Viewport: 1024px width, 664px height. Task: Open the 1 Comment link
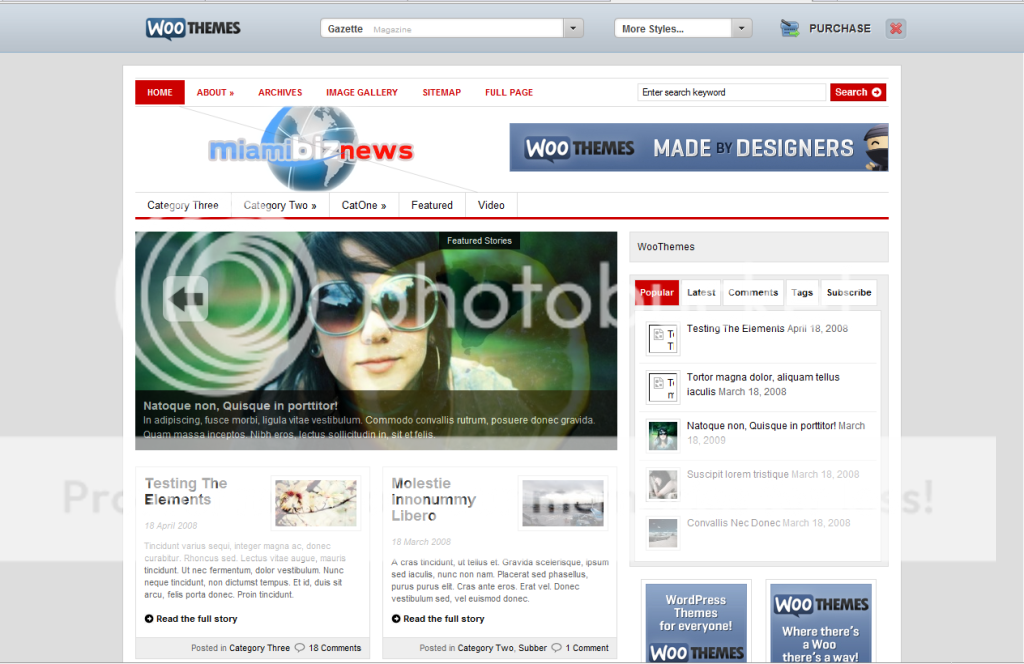587,648
